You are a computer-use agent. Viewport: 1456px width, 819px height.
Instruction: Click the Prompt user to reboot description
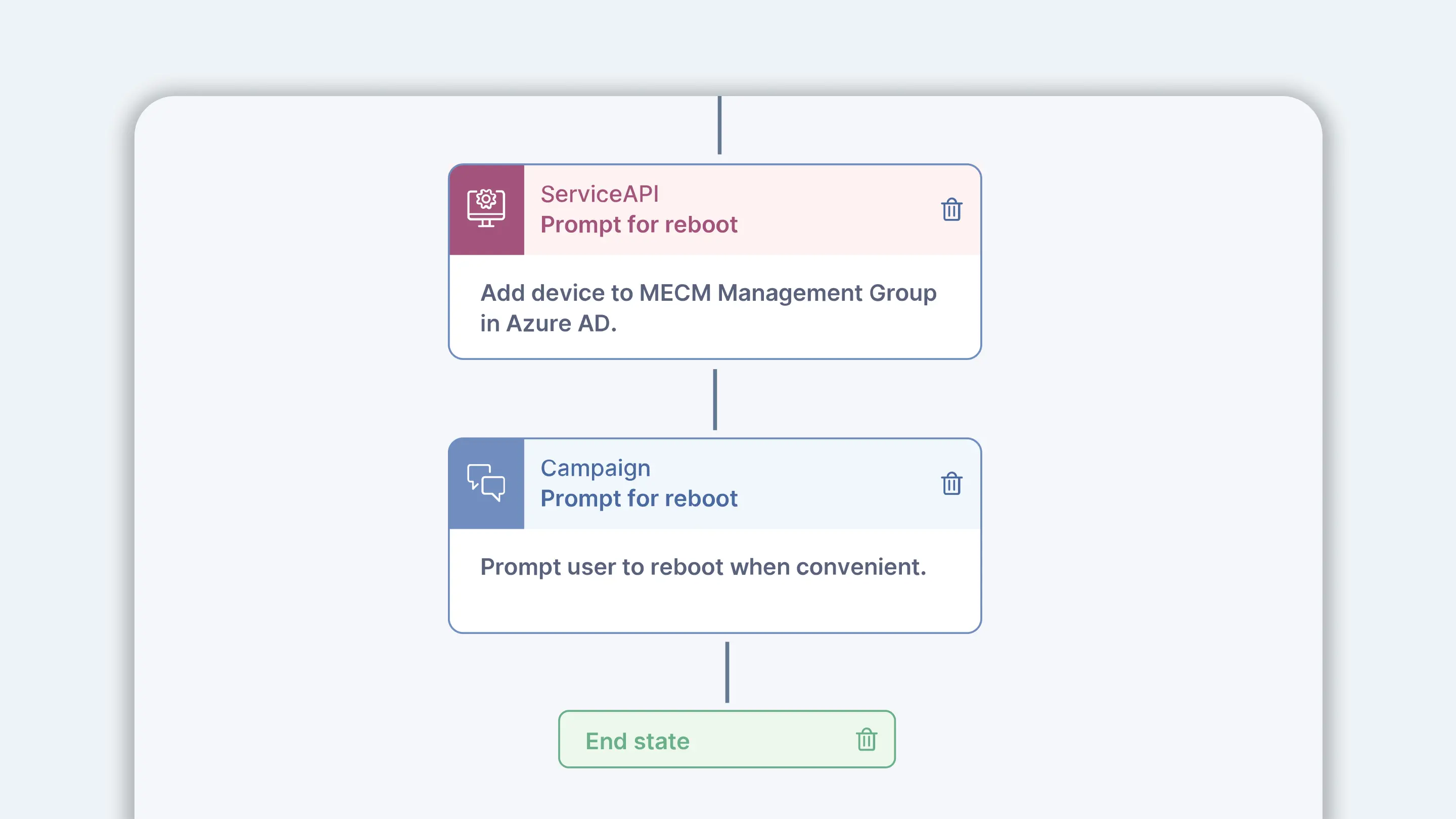click(x=703, y=567)
